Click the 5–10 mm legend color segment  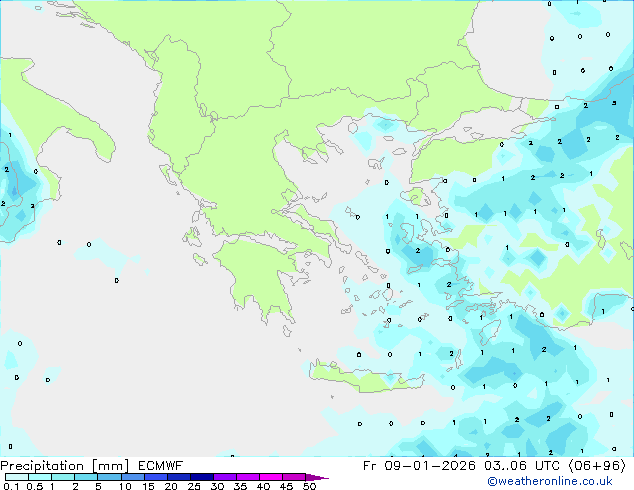[109, 477]
